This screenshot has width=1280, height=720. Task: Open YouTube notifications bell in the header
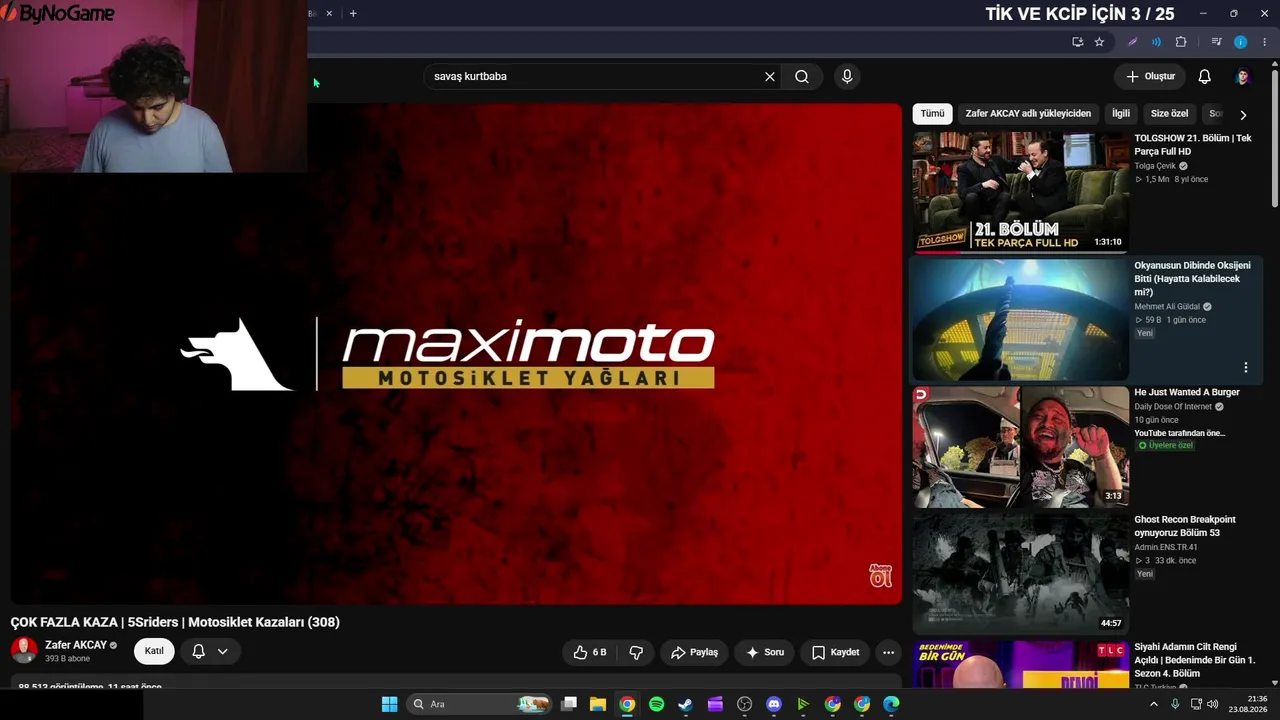pyautogui.click(x=1205, y=77)
